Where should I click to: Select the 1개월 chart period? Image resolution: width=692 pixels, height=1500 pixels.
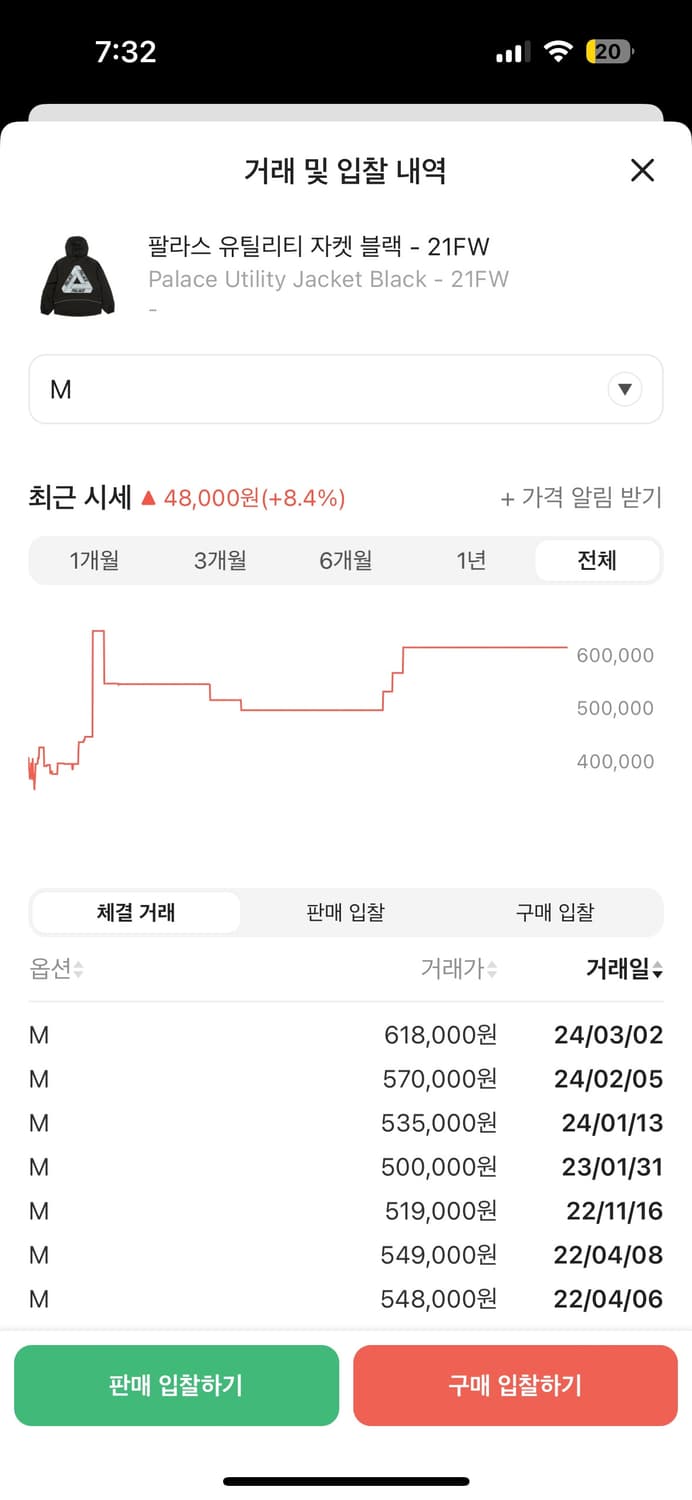click(x=94, y=561)
